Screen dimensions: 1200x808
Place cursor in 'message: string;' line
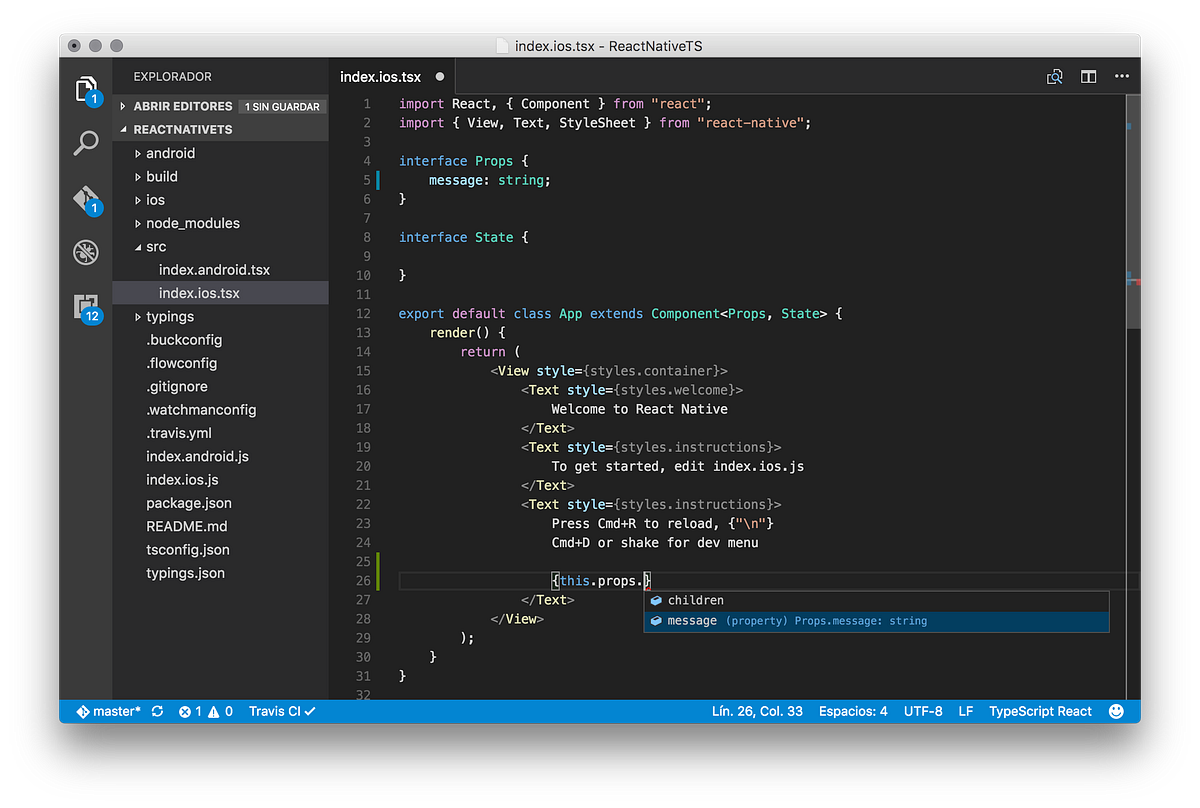490,180
